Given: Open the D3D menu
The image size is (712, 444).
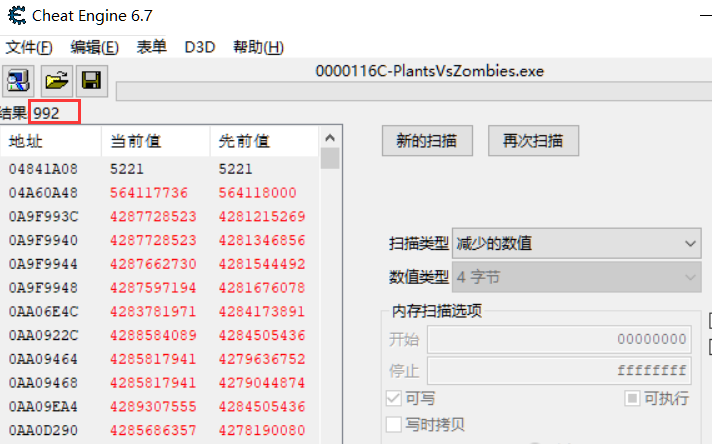Looking at the screenshot, I should (200, 47).
